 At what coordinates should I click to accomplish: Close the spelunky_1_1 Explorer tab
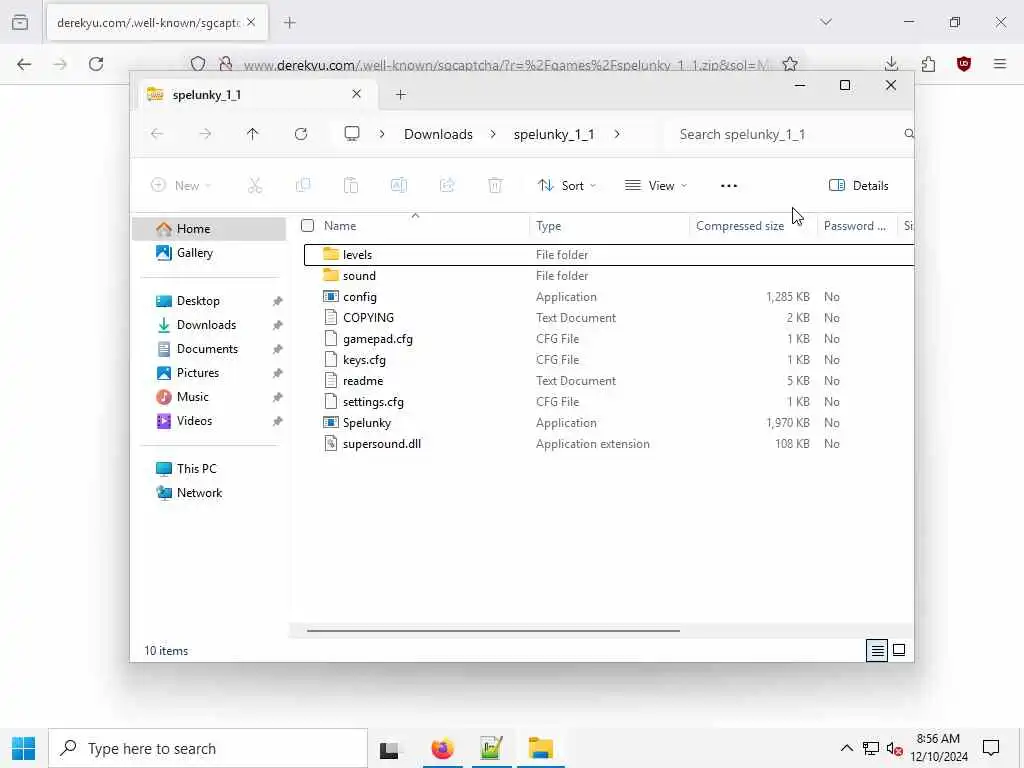357,94
